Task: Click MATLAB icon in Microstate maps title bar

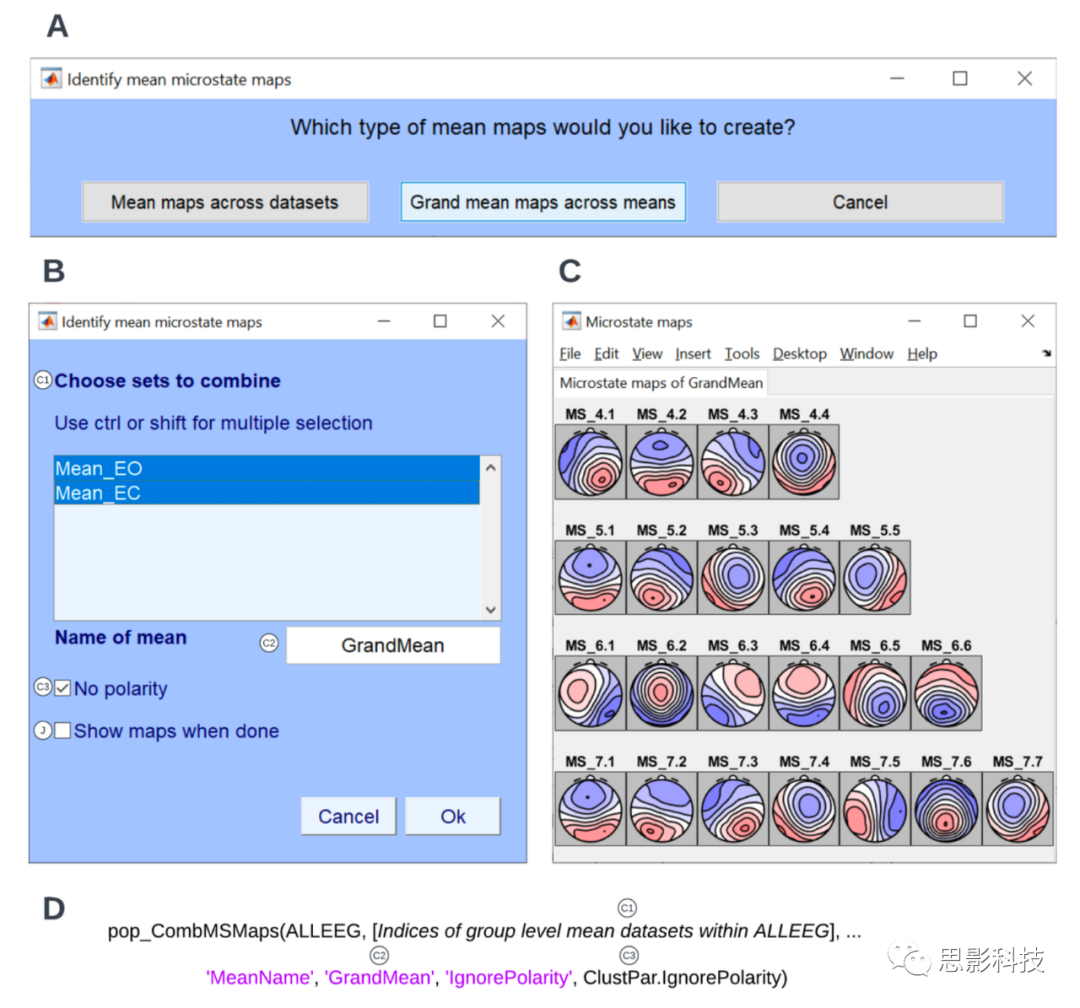Action: [x=571, y=321]
